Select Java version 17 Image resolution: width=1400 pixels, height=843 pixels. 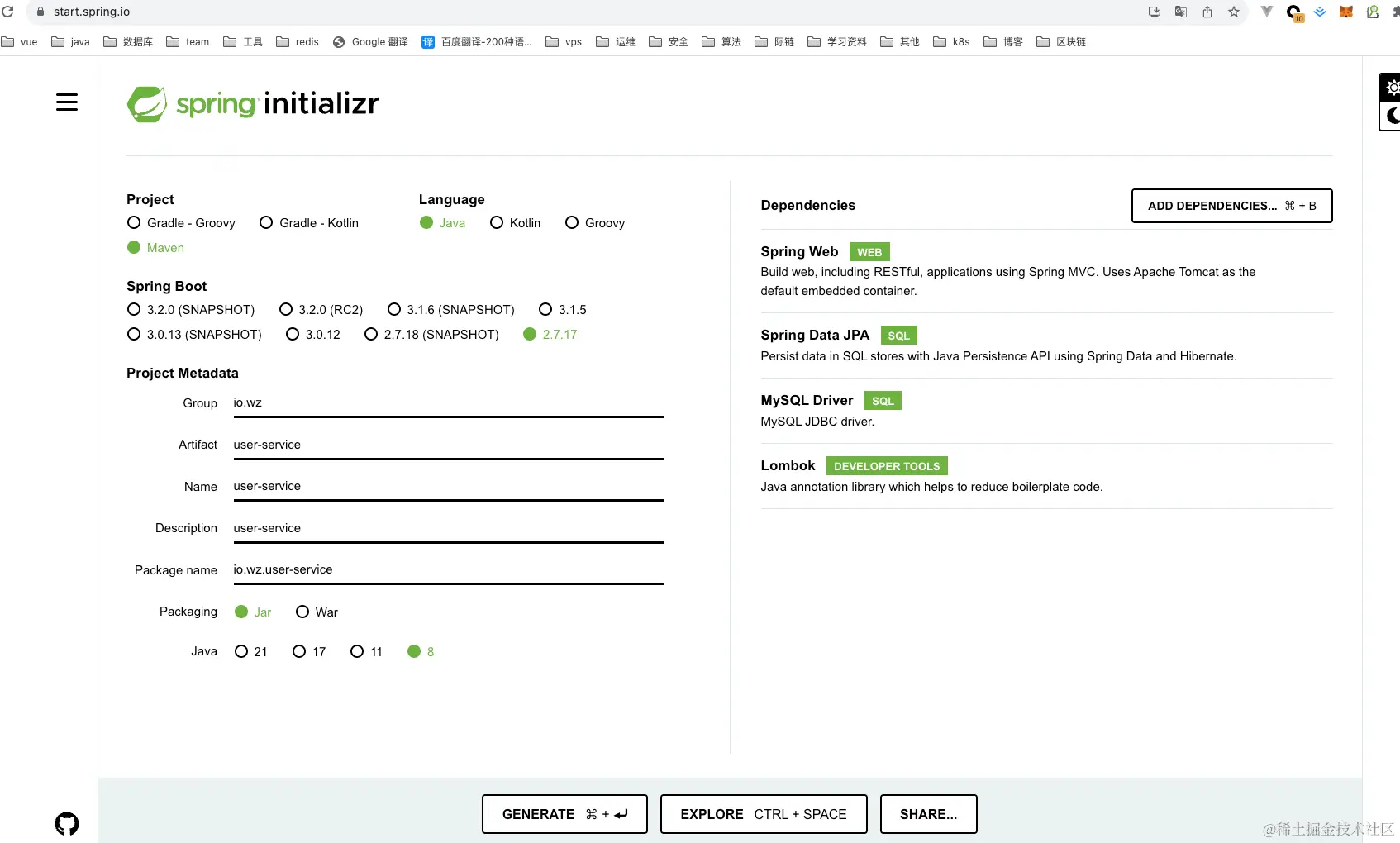(x=309, y=652)
